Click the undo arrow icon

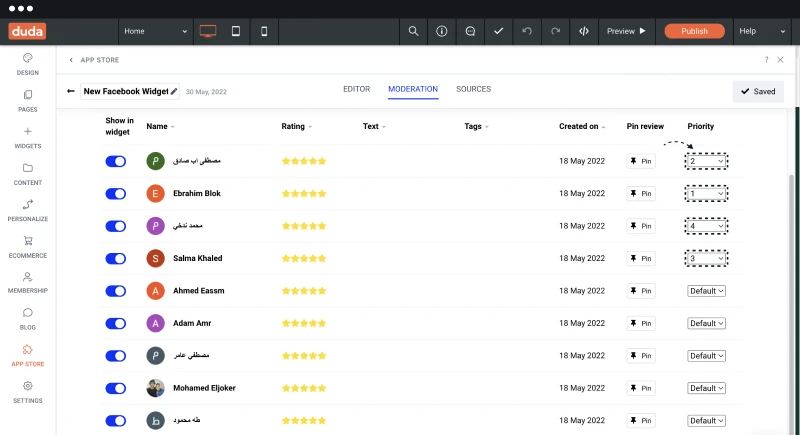527,31
